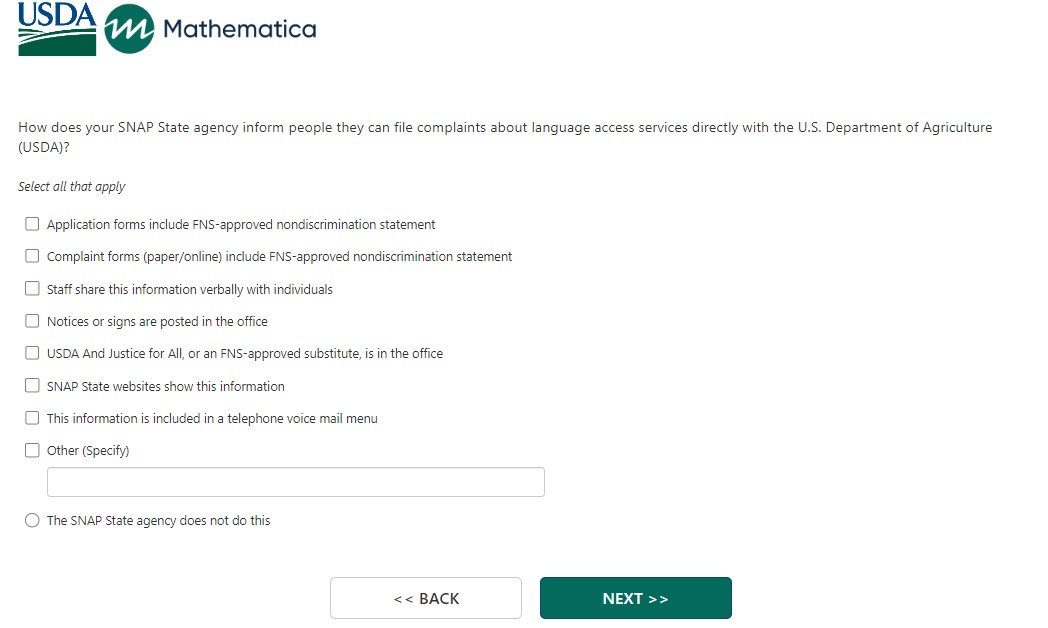Tick the telephone voice mail menu checkbox
Image resolution: width=1048 pixels, height=628 pixels.
tap(32, 418)
